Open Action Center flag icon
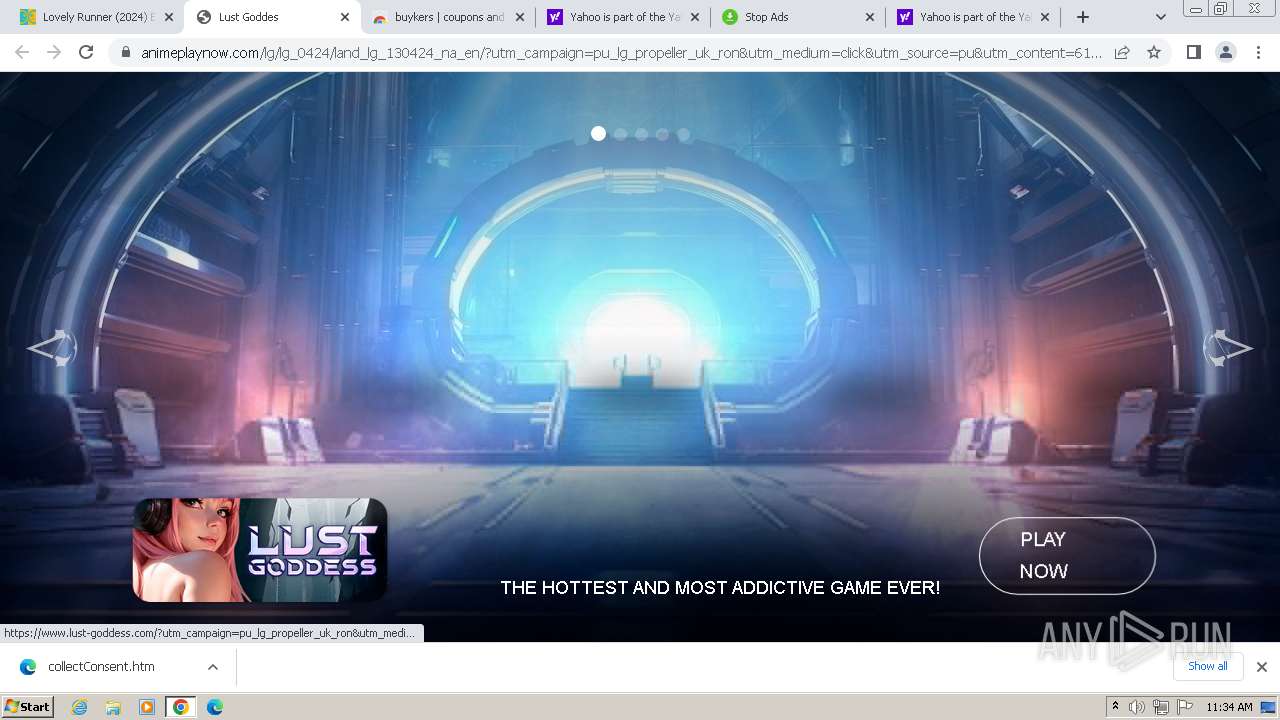The image size is (1280, 720). (1185, 707)
